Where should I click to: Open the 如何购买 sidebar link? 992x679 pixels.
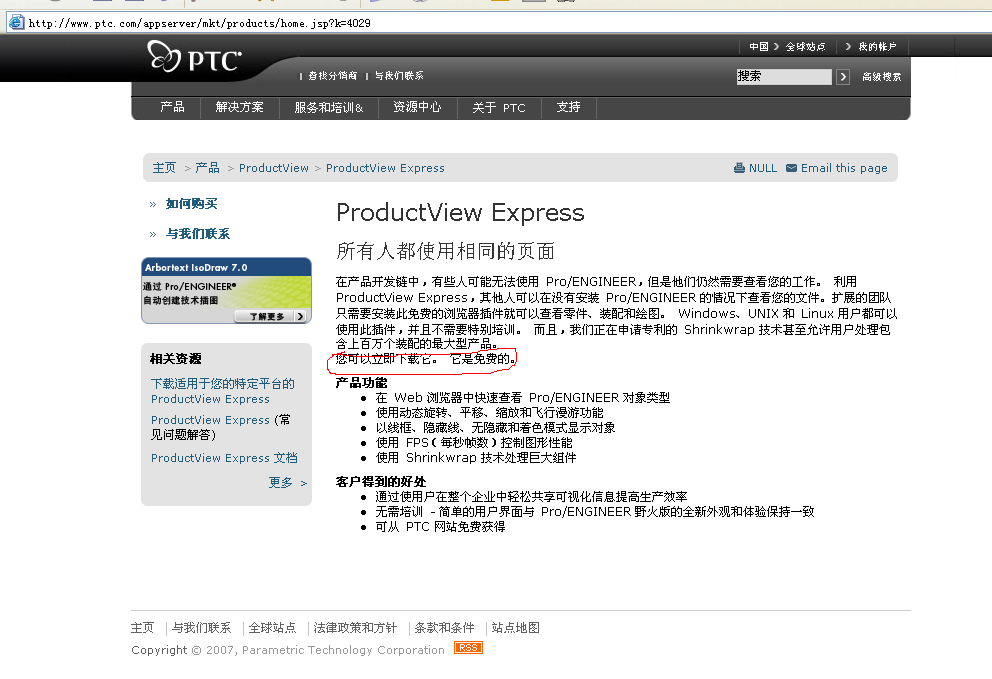(191, 204)
